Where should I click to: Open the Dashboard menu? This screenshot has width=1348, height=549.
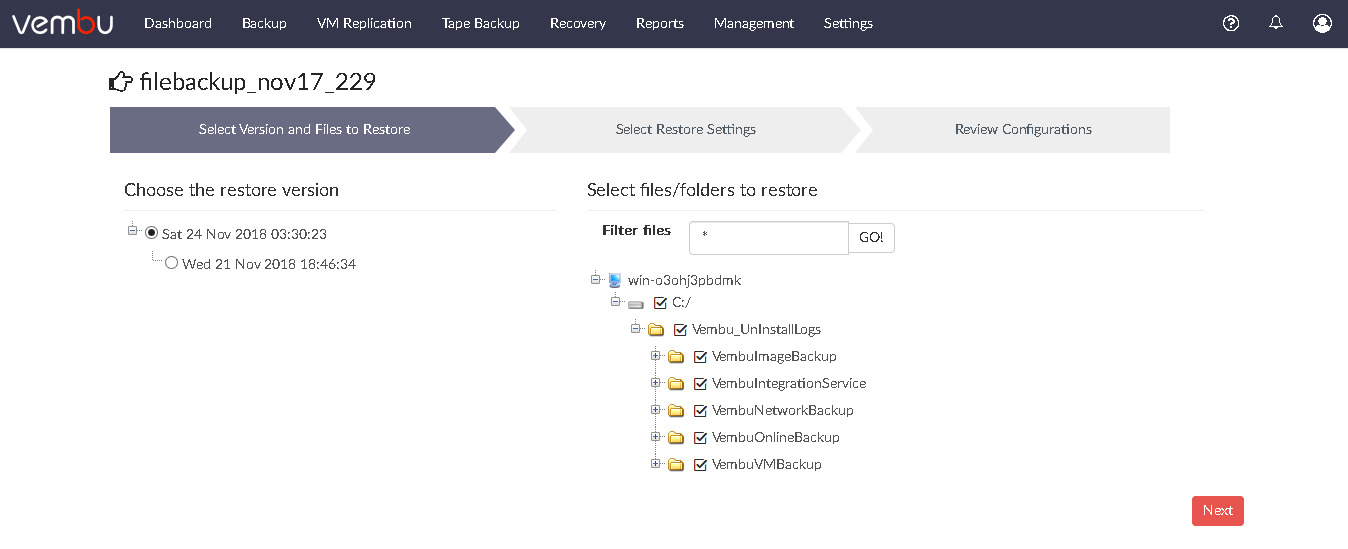(178, 23)
